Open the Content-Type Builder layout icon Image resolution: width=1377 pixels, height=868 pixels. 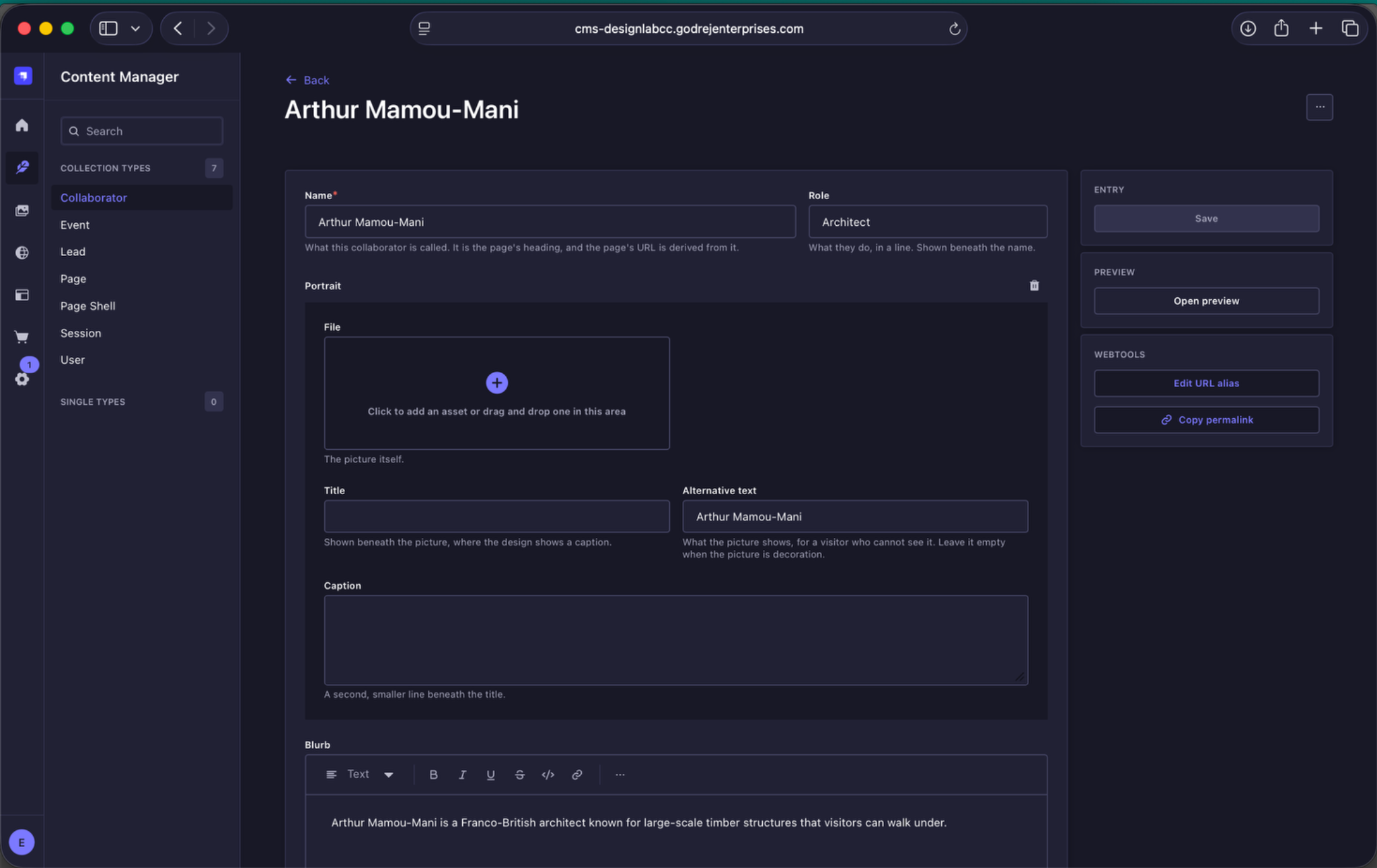click(22, 295)
